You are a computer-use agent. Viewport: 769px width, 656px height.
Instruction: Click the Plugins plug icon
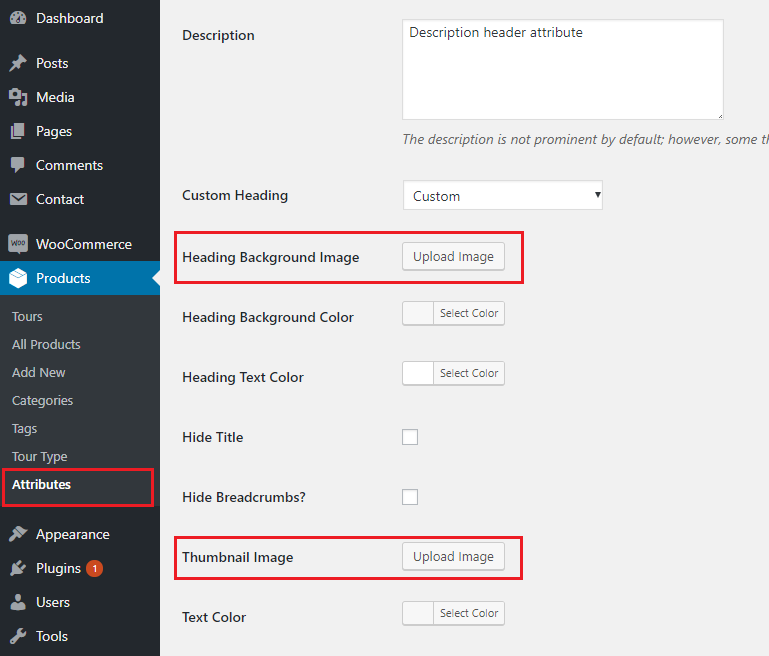click(x=18, y=568)
